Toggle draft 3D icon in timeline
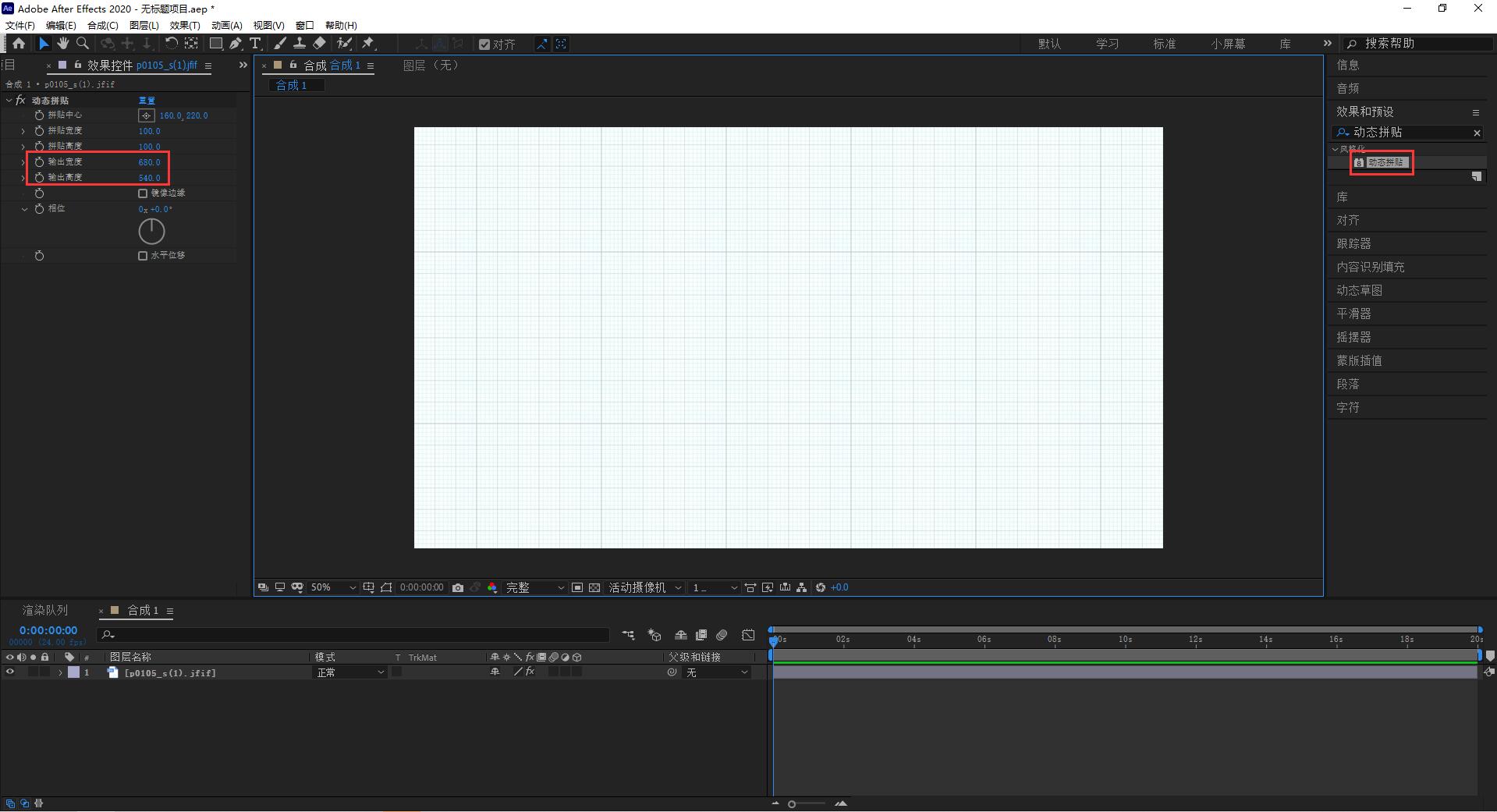This screenshot has height=812, width=1497. (x=654, y=635)
